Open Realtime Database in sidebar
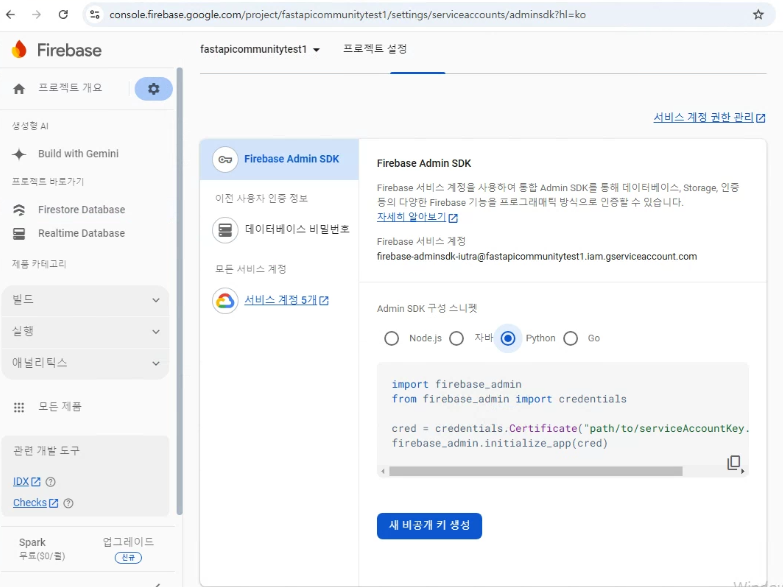 coord(82,233)
